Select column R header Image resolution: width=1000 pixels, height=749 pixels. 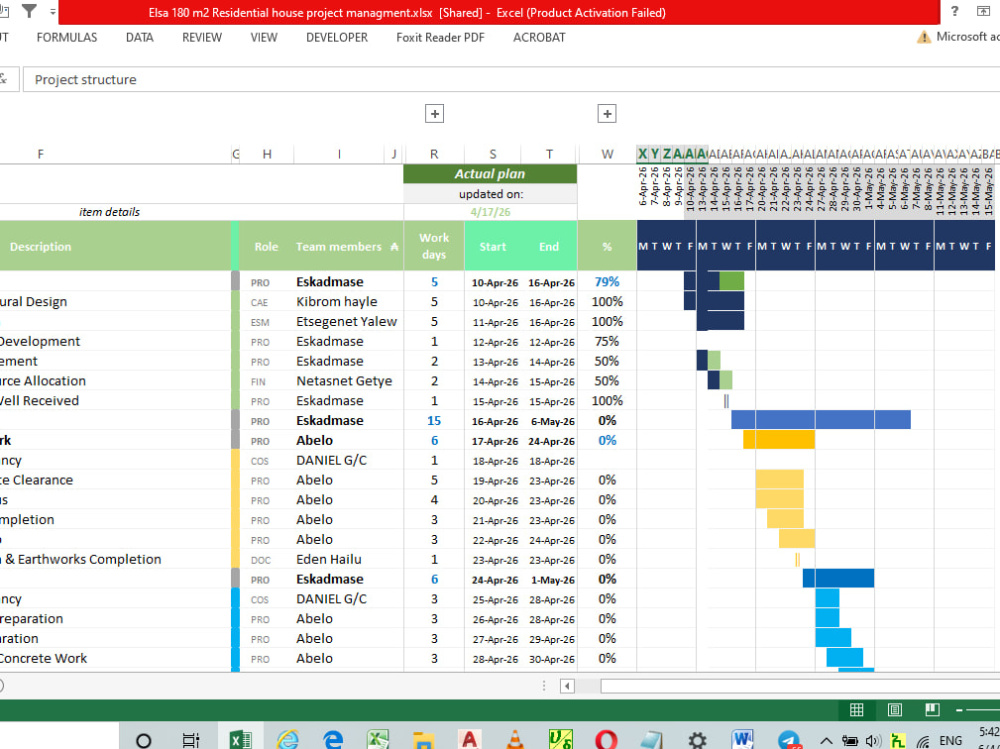(x=434, y=154)
